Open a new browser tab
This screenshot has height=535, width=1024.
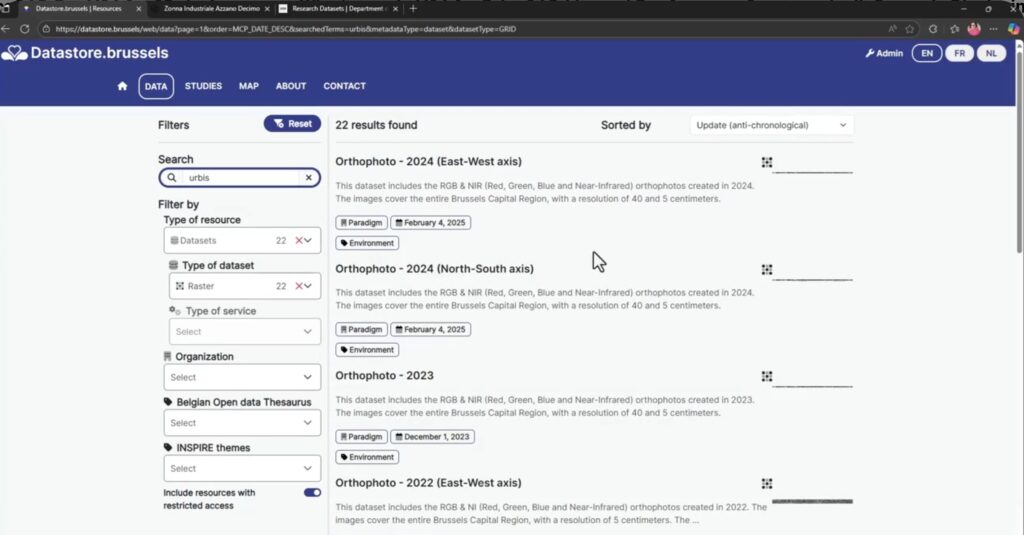tap(413, 8)
